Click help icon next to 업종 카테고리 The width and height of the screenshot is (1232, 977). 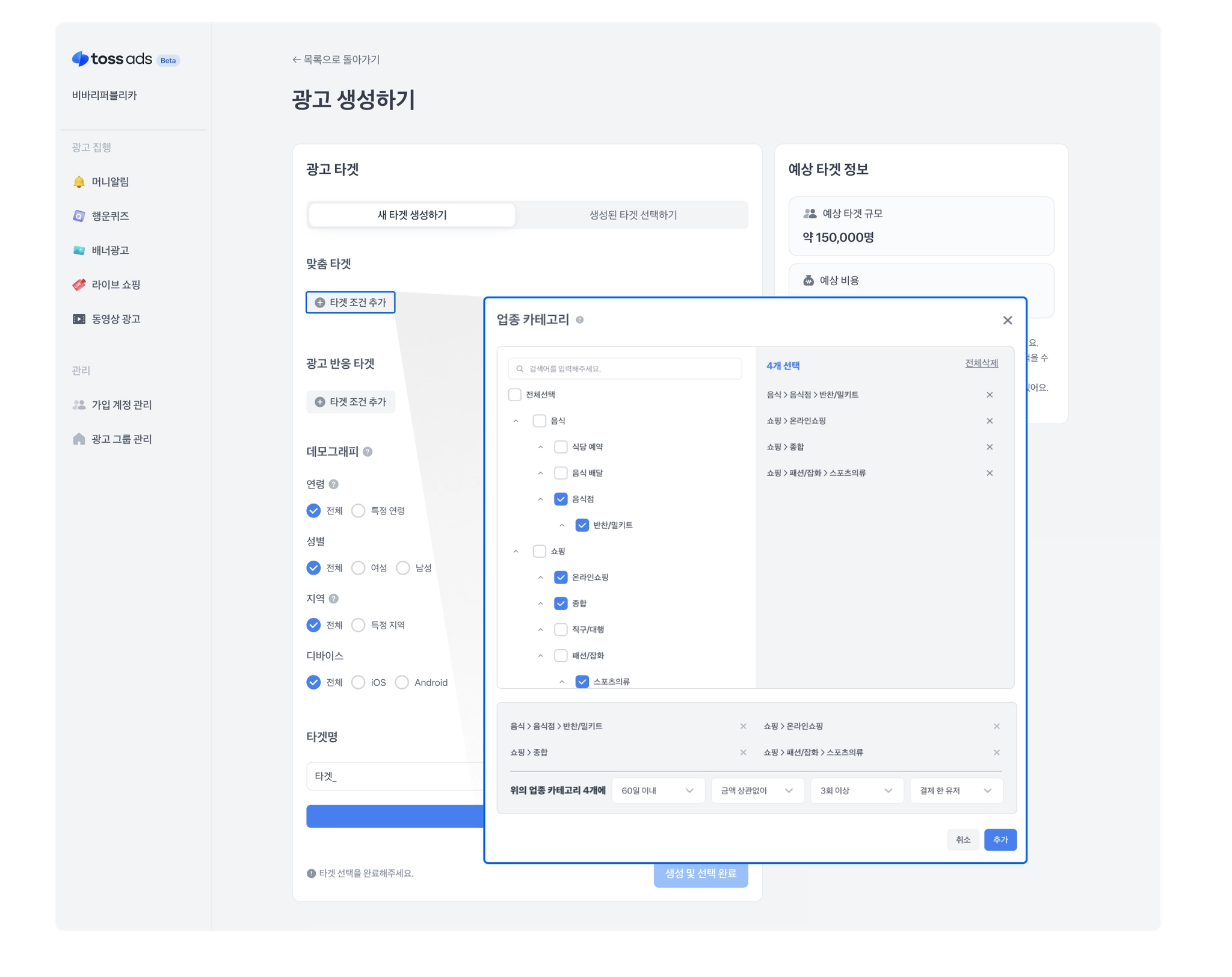[579, 320]
